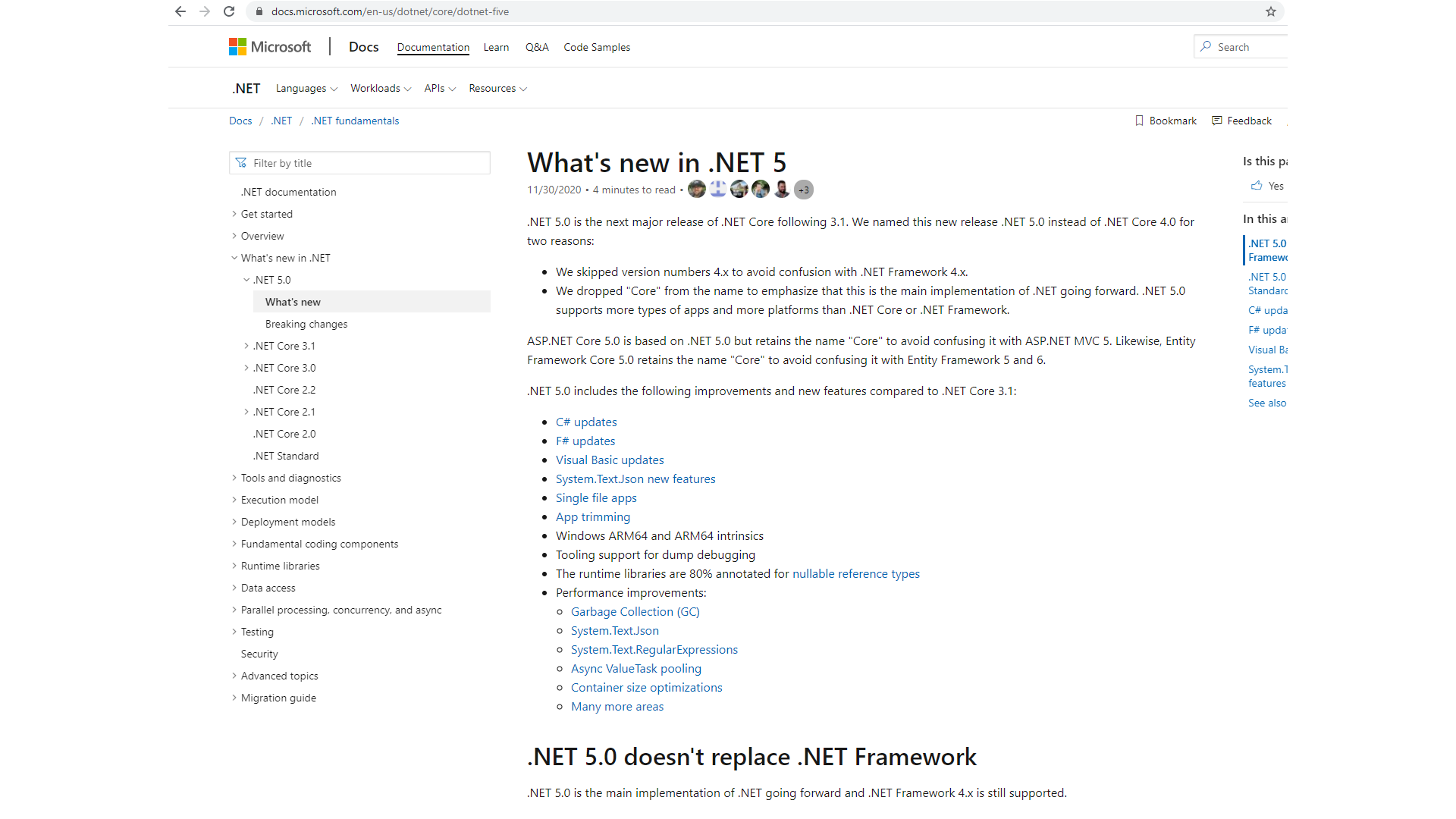Click the Search icon in the navbar
This screenshot has width=1456, height=819.
[1207, 47]
